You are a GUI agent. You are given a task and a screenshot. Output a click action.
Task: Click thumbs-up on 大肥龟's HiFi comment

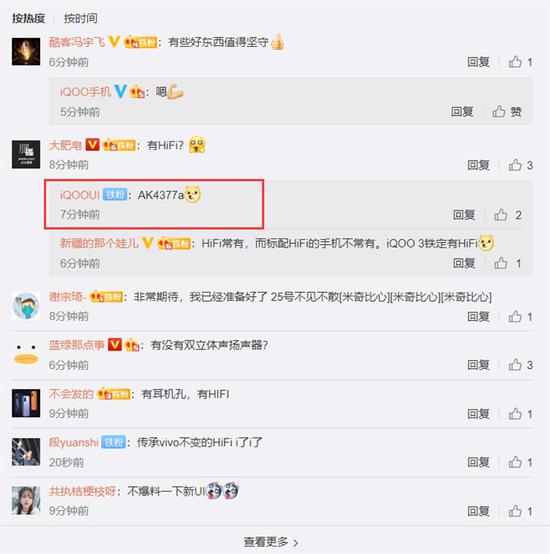point(520,165)
